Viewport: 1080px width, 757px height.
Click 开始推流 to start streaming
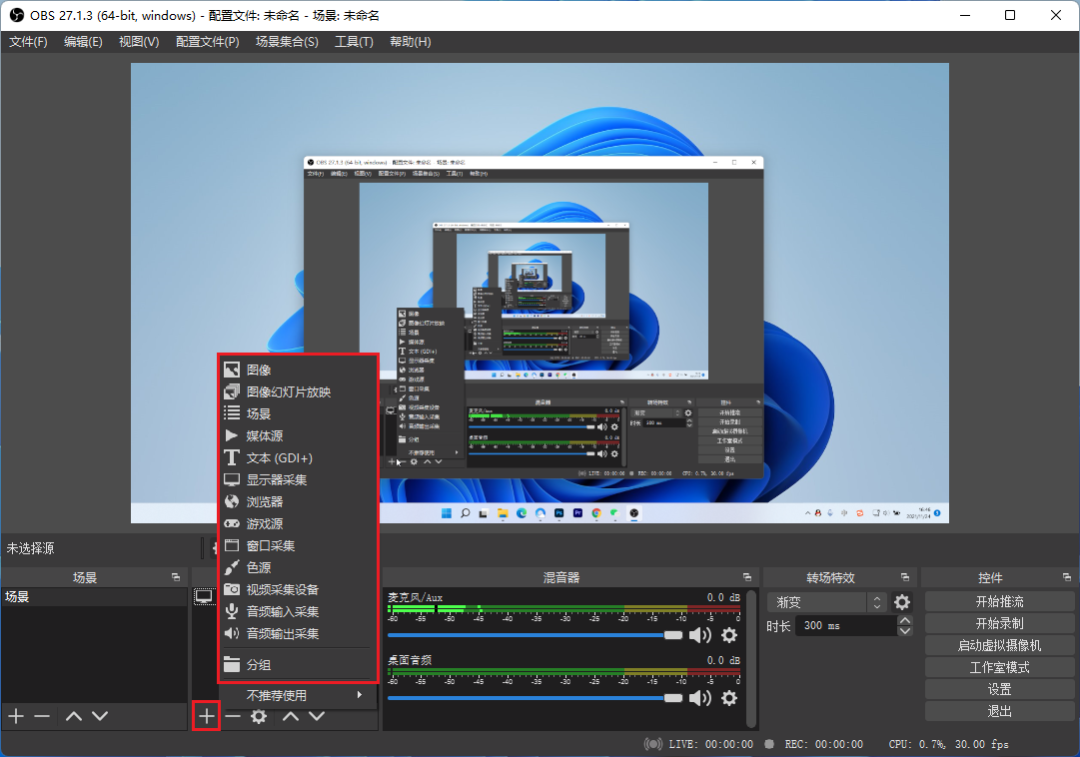coord(999,601)
